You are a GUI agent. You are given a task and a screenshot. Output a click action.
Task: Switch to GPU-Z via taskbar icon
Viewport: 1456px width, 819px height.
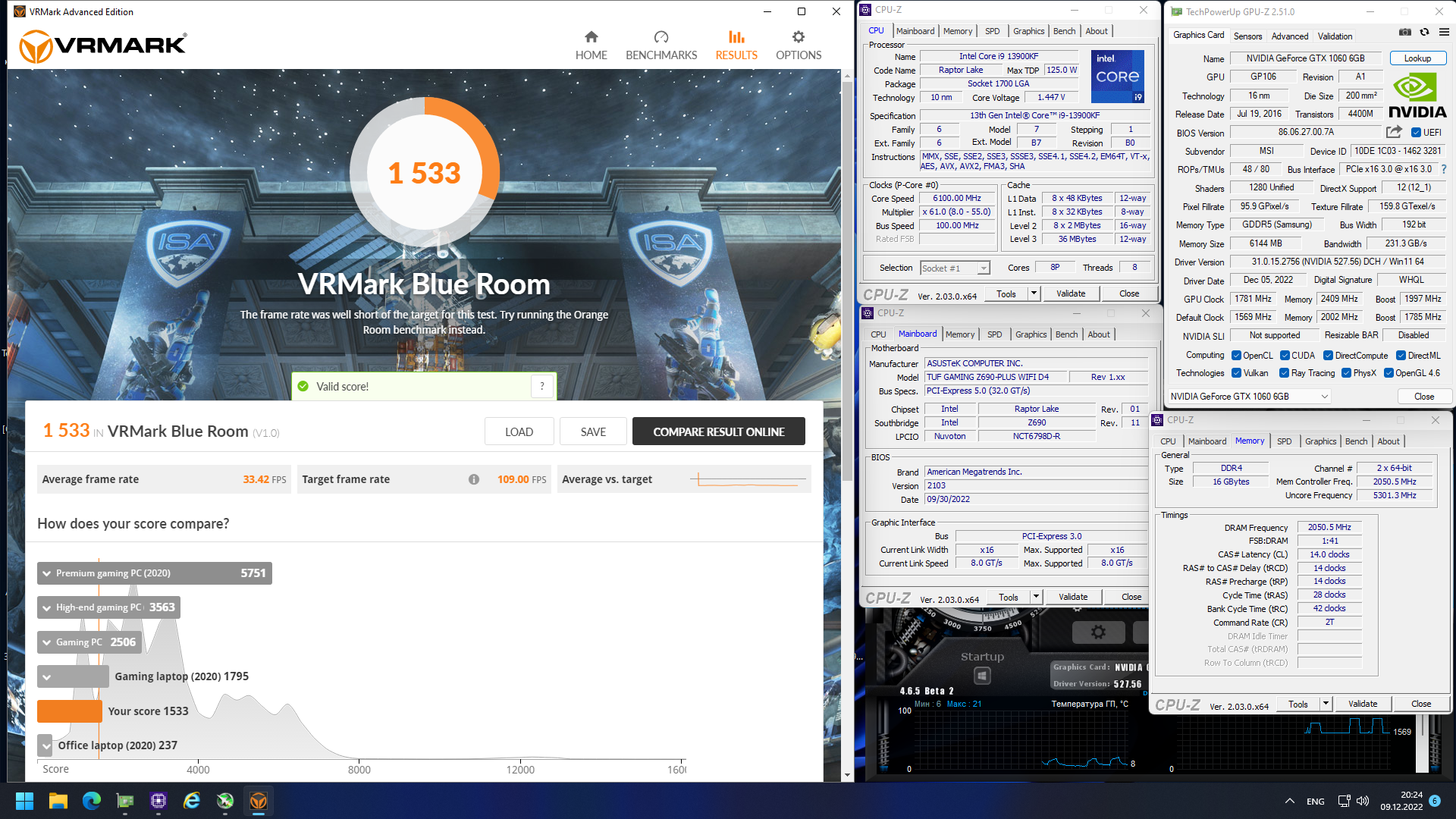[125, 801]
